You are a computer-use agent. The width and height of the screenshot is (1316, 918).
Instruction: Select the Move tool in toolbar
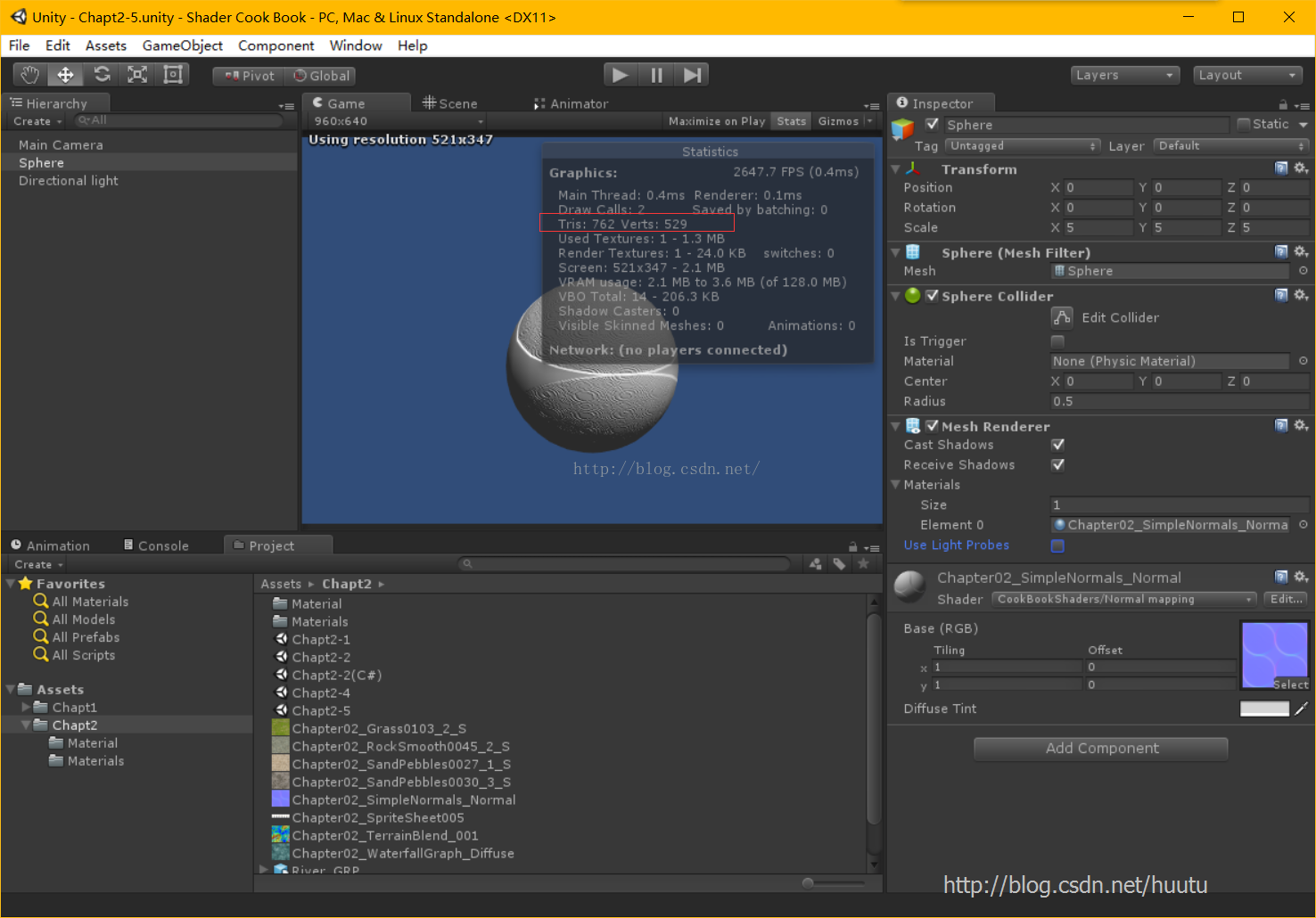coord(66,75)
